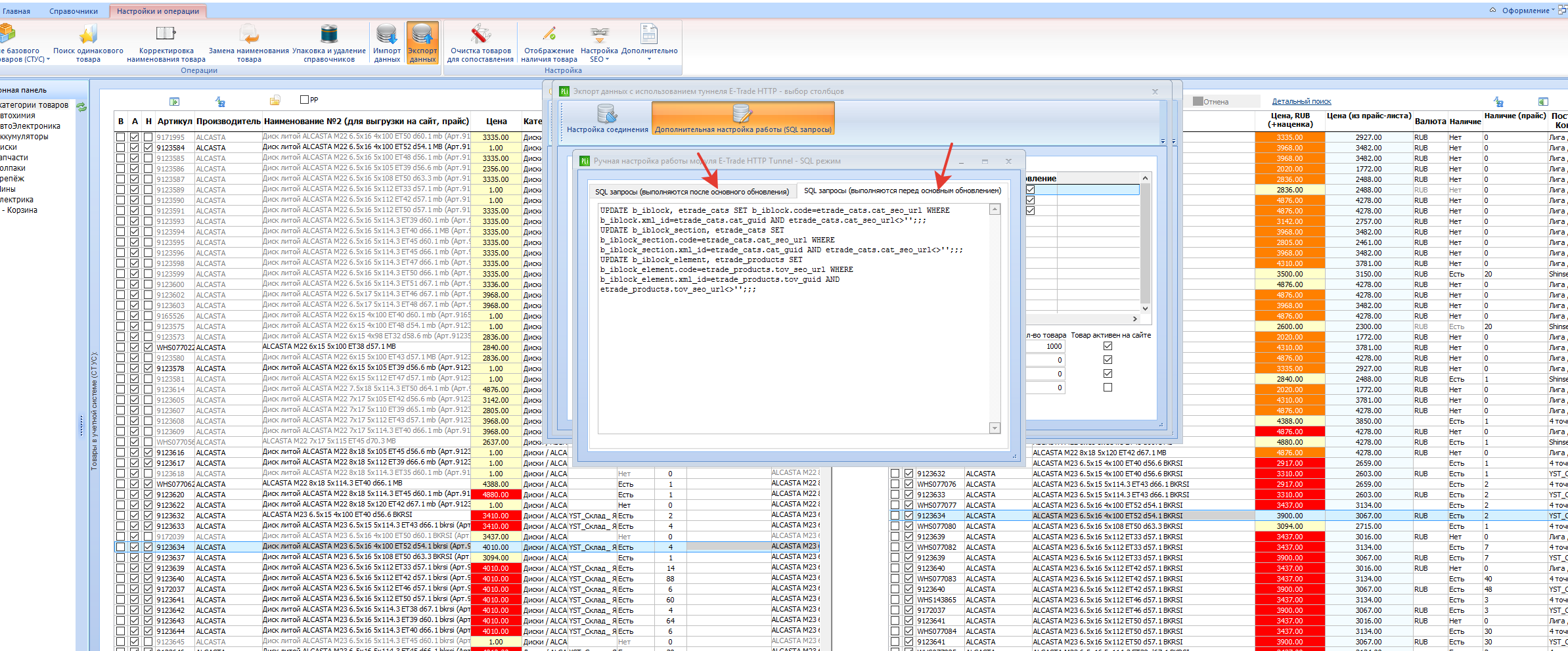Image resolution: width=1568 pixels, height=651 pixels.
Task: Click the yellow folder icon left of PP checkbox
Action: click(275, 101)
